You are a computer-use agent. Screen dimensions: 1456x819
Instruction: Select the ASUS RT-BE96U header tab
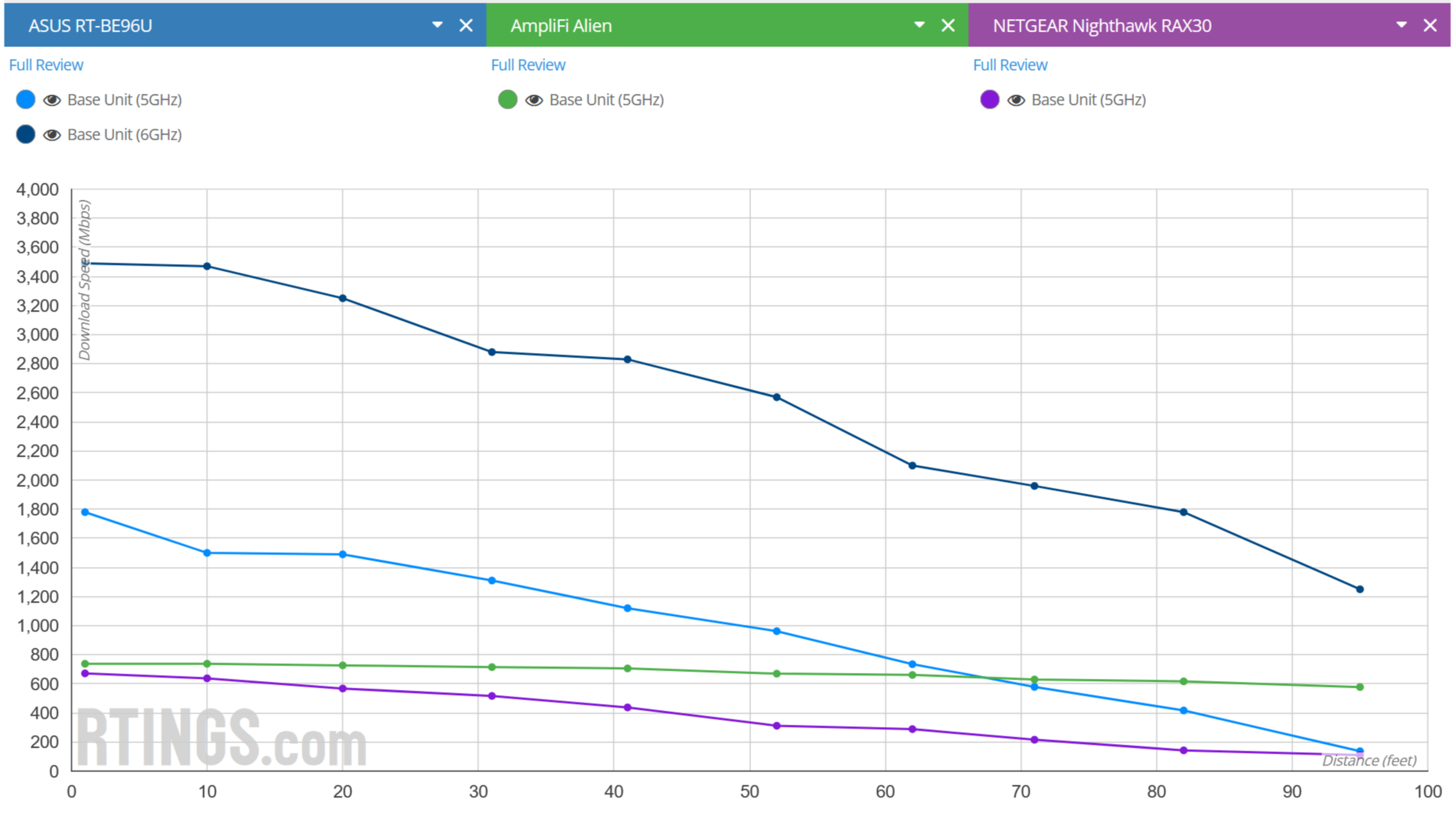(x=91, y=25)
